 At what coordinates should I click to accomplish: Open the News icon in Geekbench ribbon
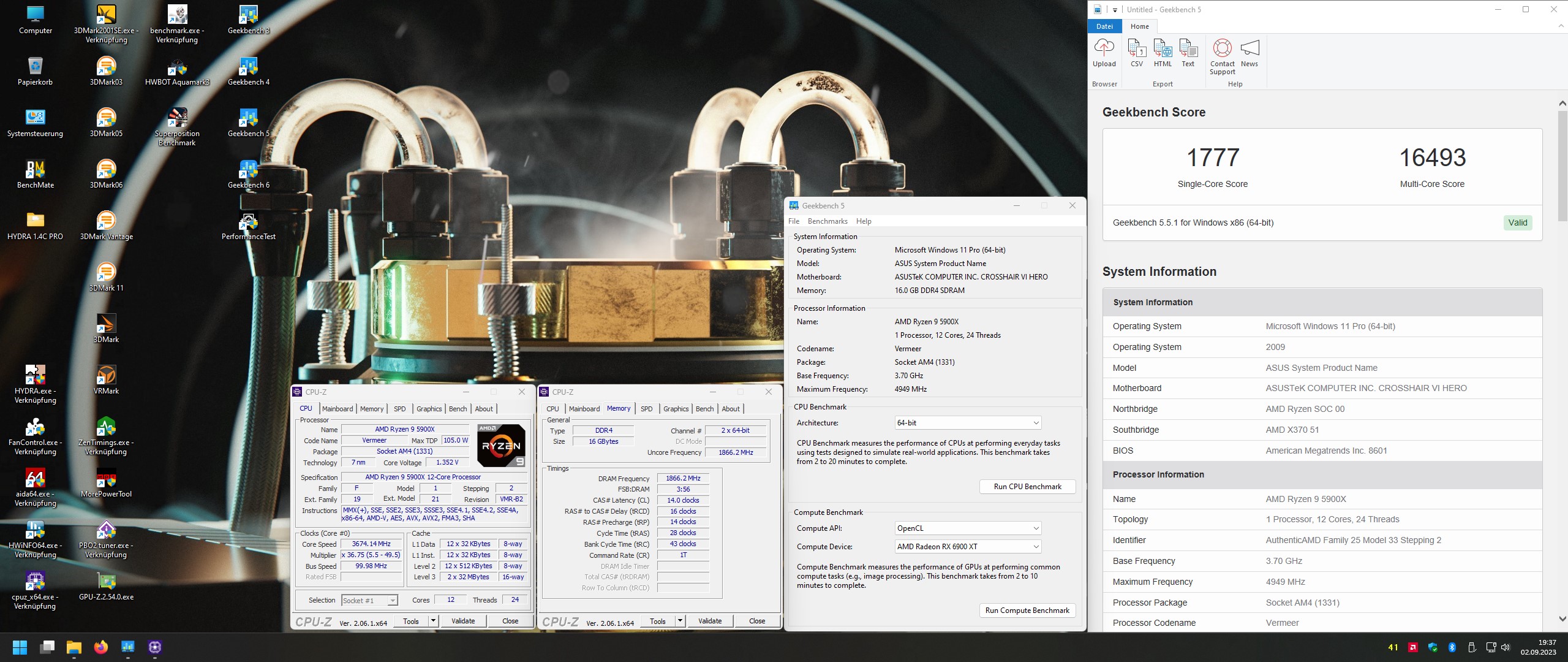1249,53
